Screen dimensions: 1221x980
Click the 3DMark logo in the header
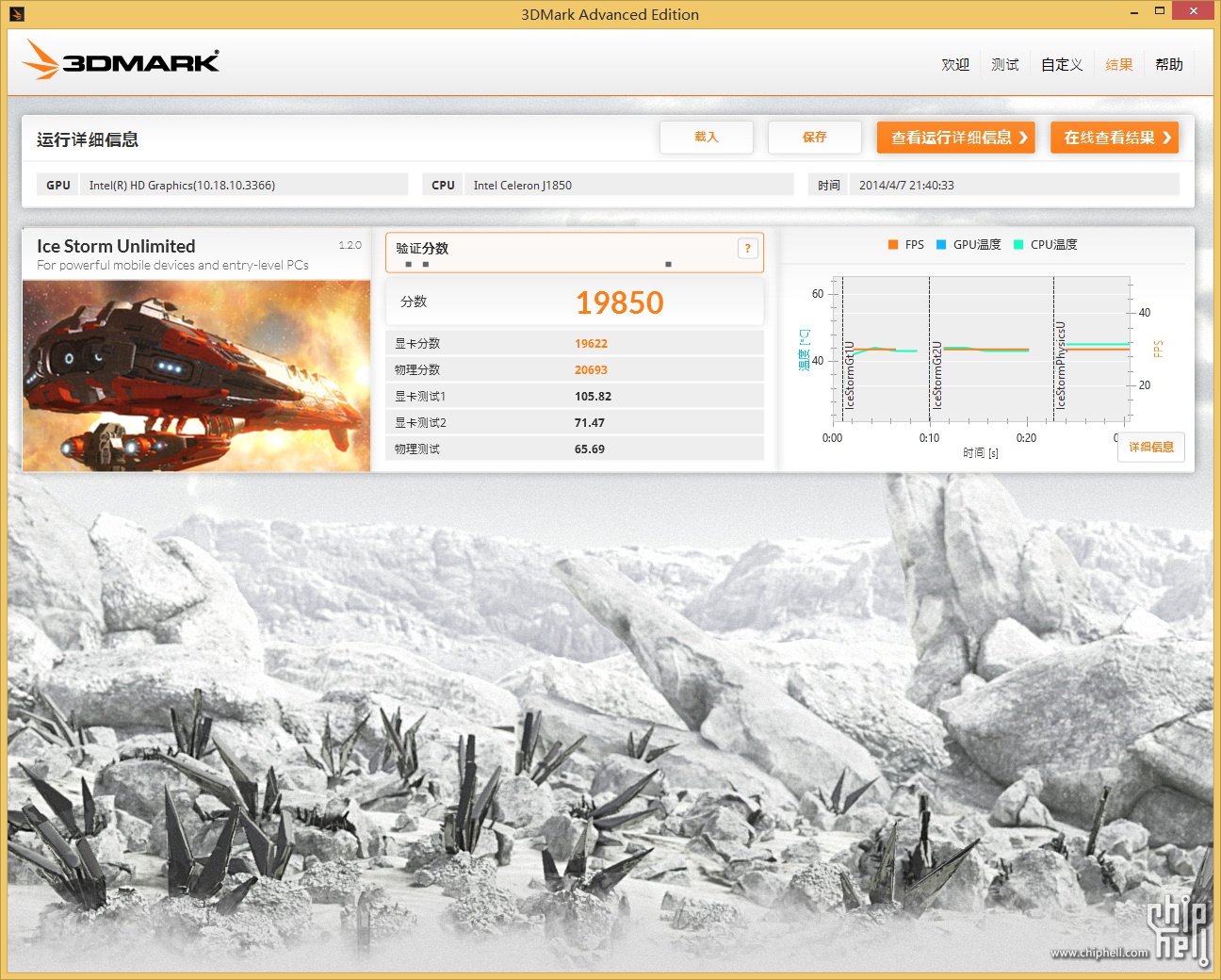tap(121, 60)
